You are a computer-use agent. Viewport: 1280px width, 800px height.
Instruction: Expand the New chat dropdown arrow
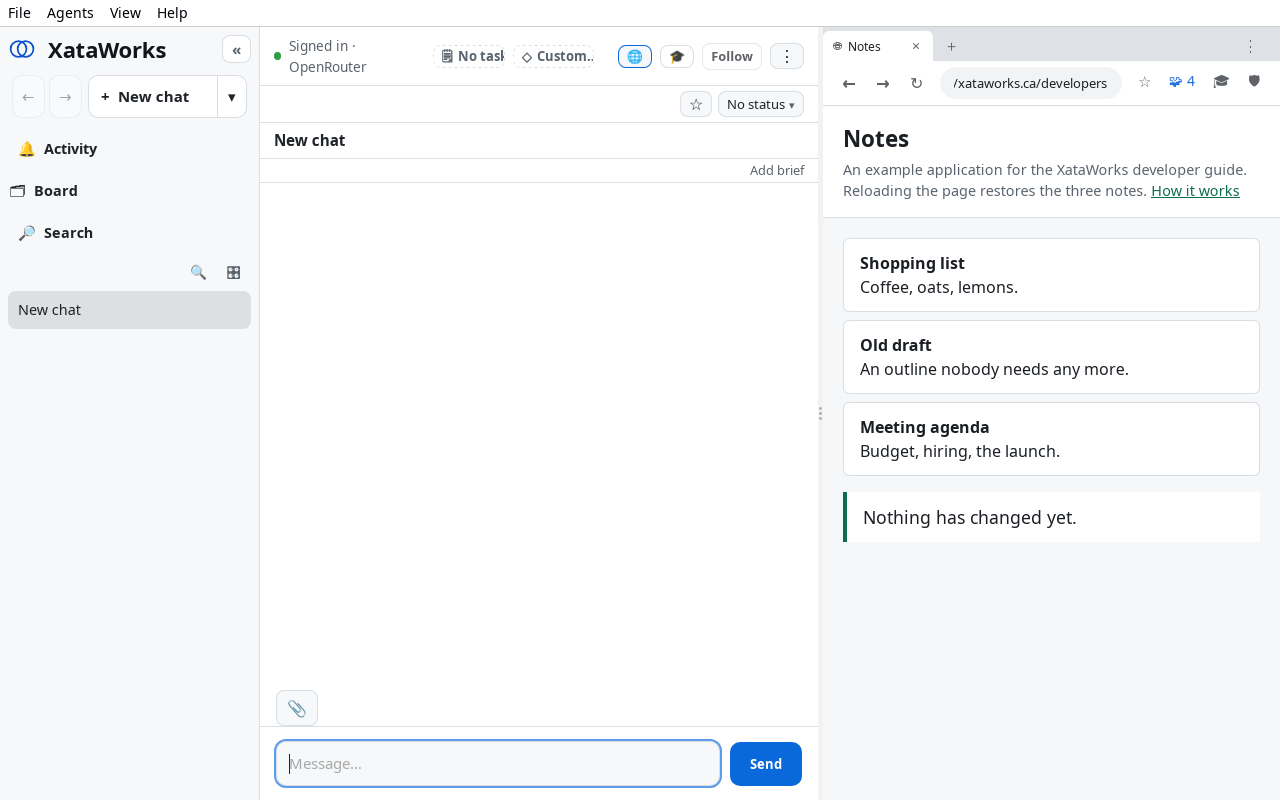tap(232, 97)
